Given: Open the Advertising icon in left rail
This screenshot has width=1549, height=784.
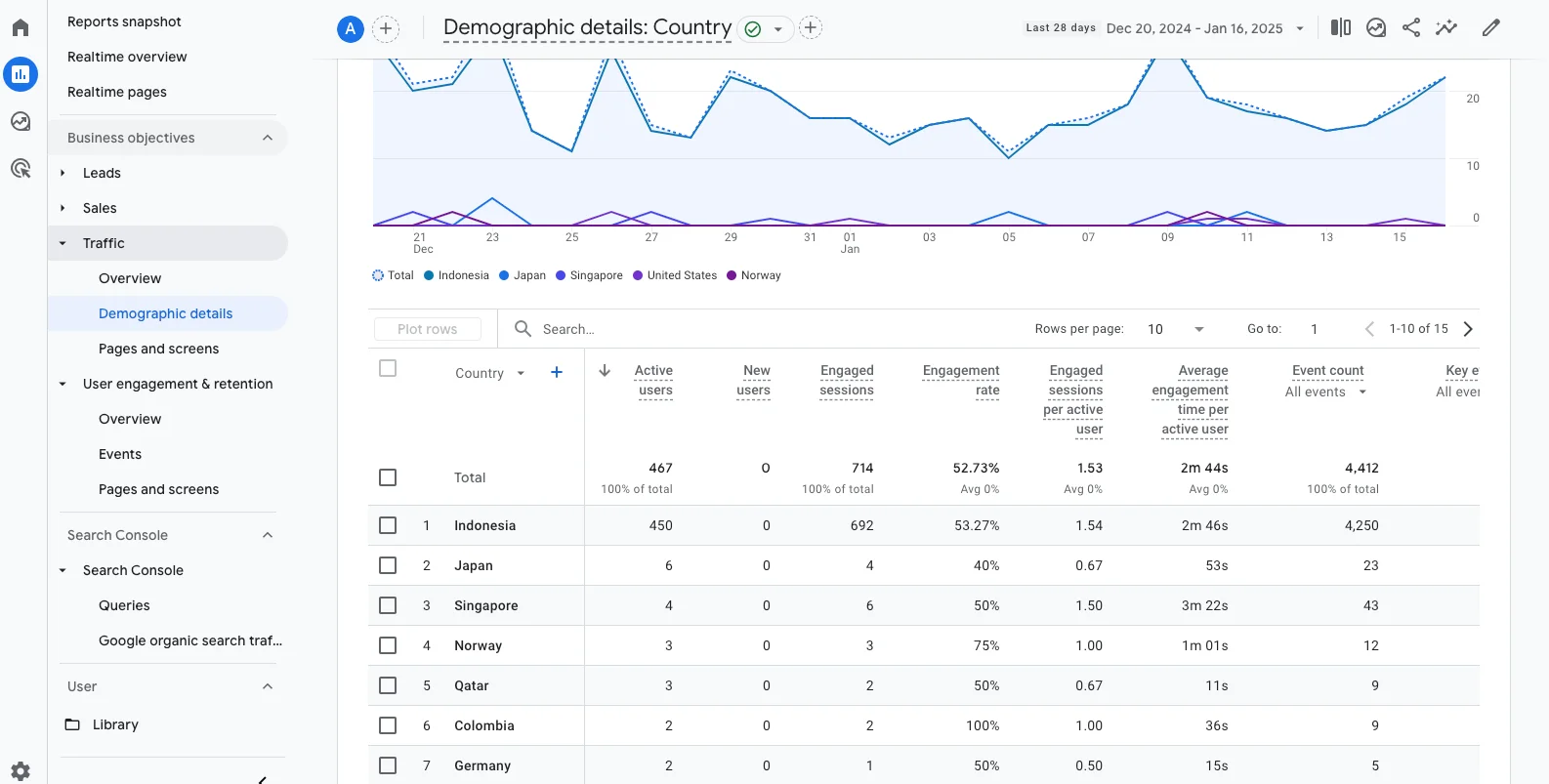Looking at the screenshot, I should coord(21,168).
